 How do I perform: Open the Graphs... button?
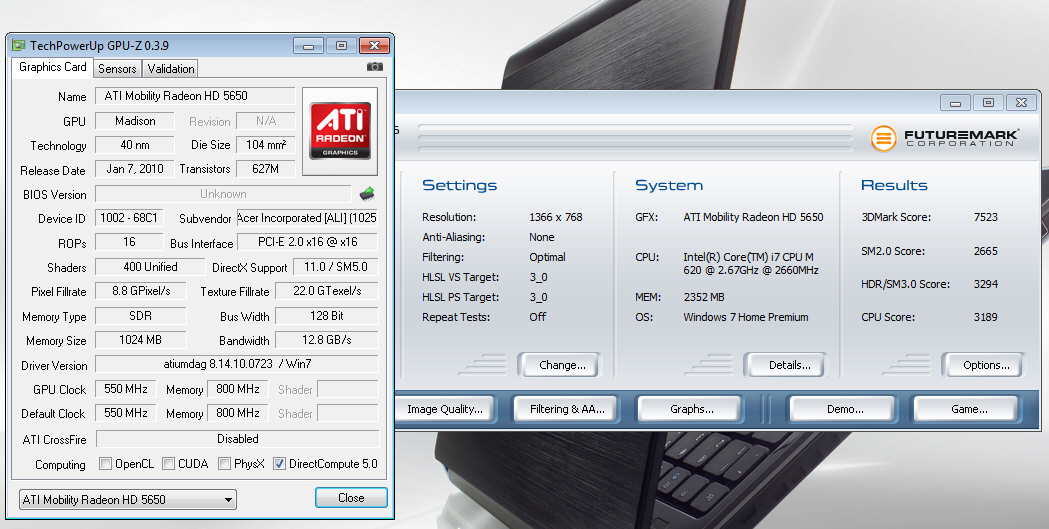coord(692,409)
